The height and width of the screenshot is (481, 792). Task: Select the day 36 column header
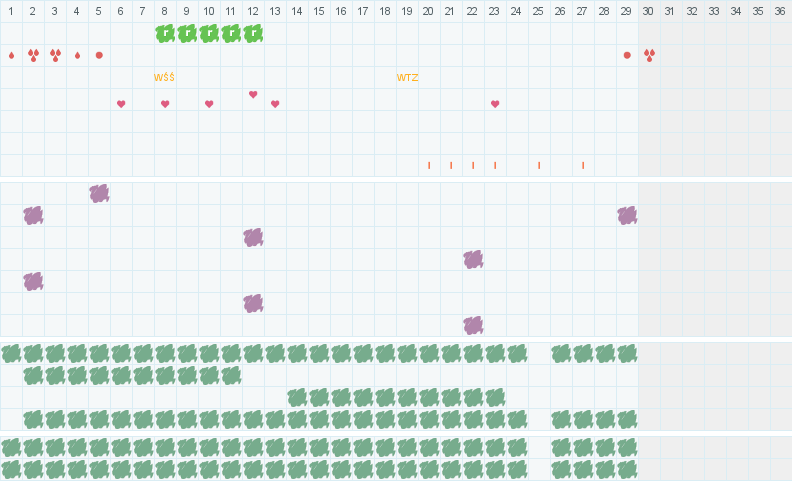coord(780,11)
